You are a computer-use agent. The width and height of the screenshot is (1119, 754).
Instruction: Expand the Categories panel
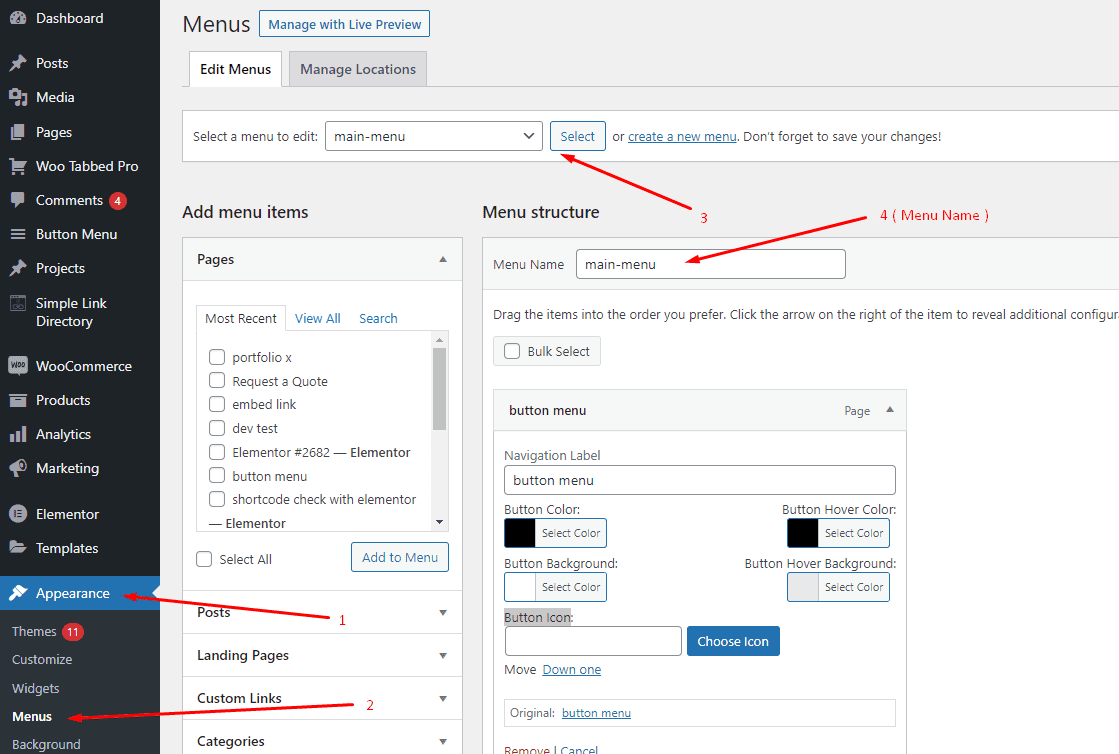point(442,741)
